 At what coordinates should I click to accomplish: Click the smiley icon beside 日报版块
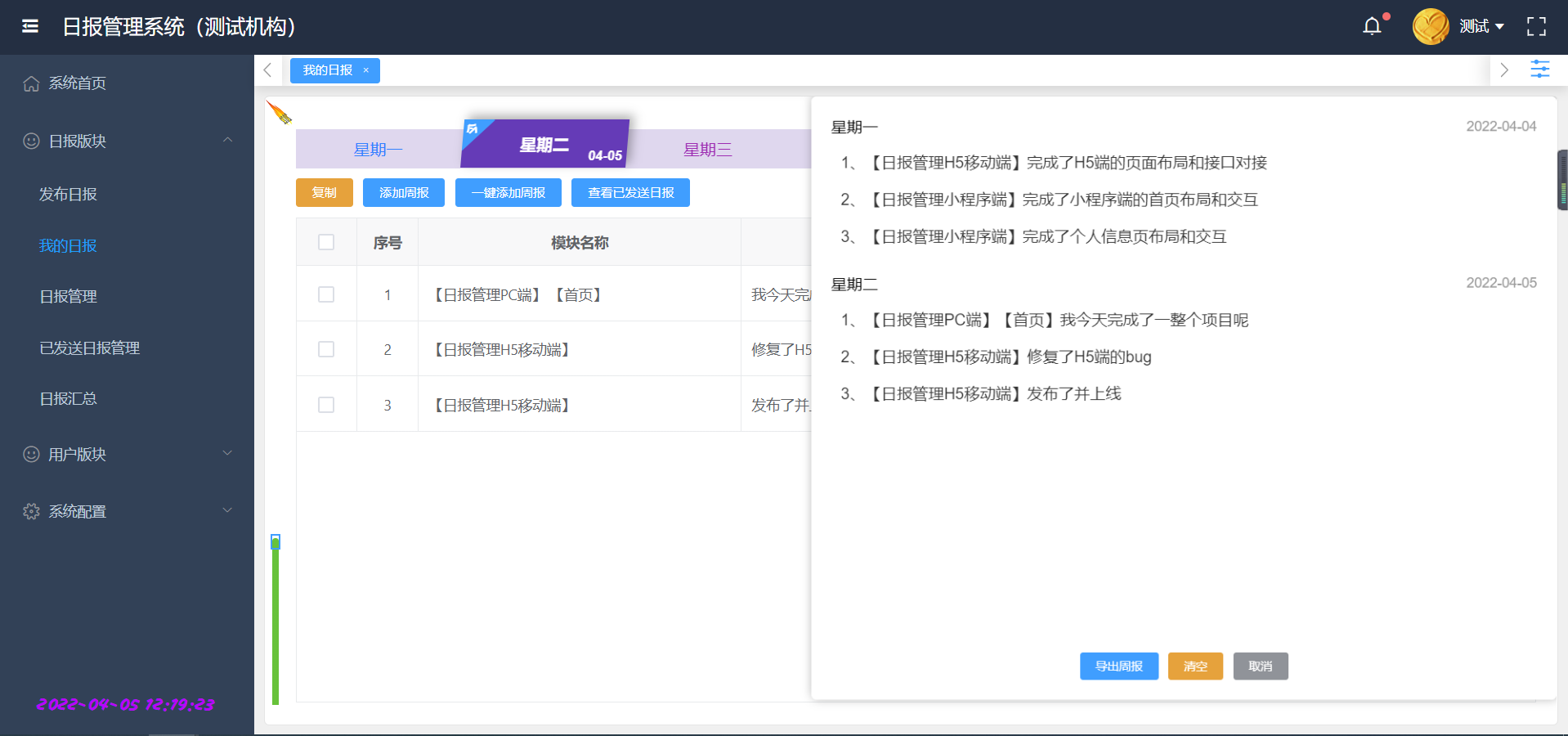click(x=31, y=141)
